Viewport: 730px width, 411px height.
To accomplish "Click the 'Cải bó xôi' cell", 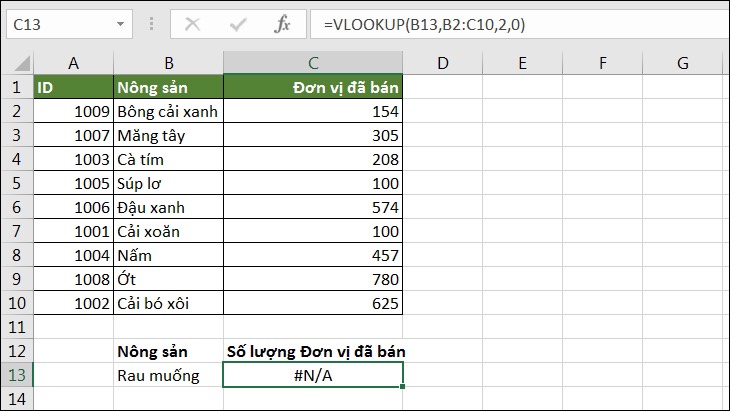I will (x=169, y=303).
